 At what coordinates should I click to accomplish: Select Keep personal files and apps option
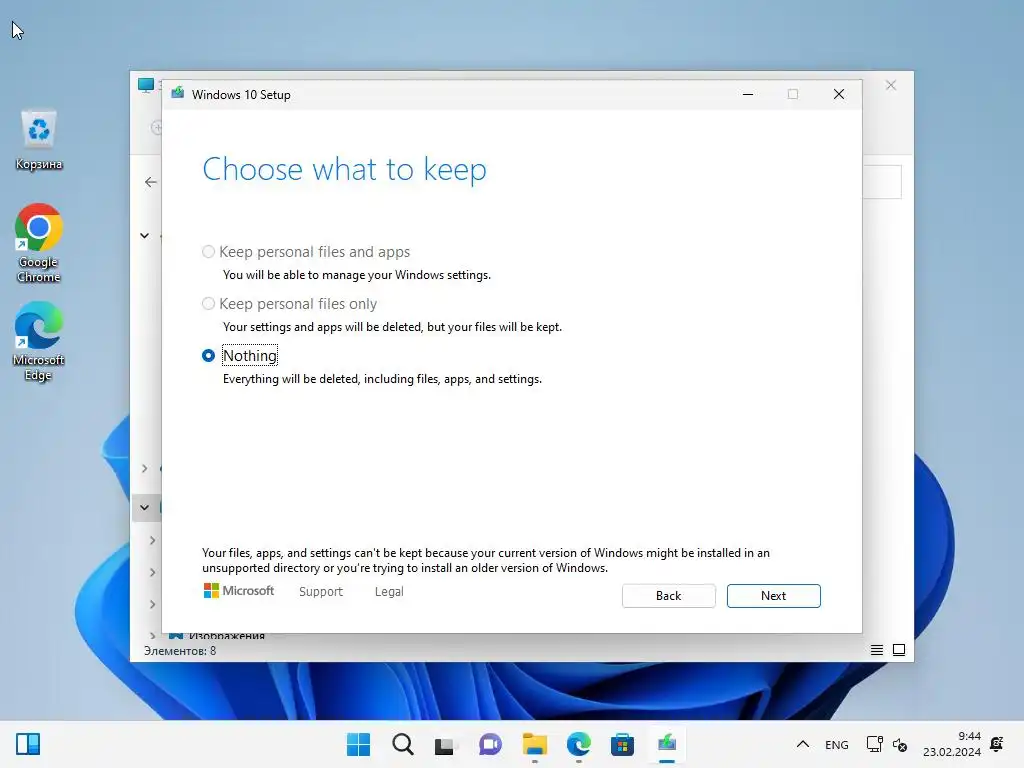pyautogui.click(x=208, y=251)
